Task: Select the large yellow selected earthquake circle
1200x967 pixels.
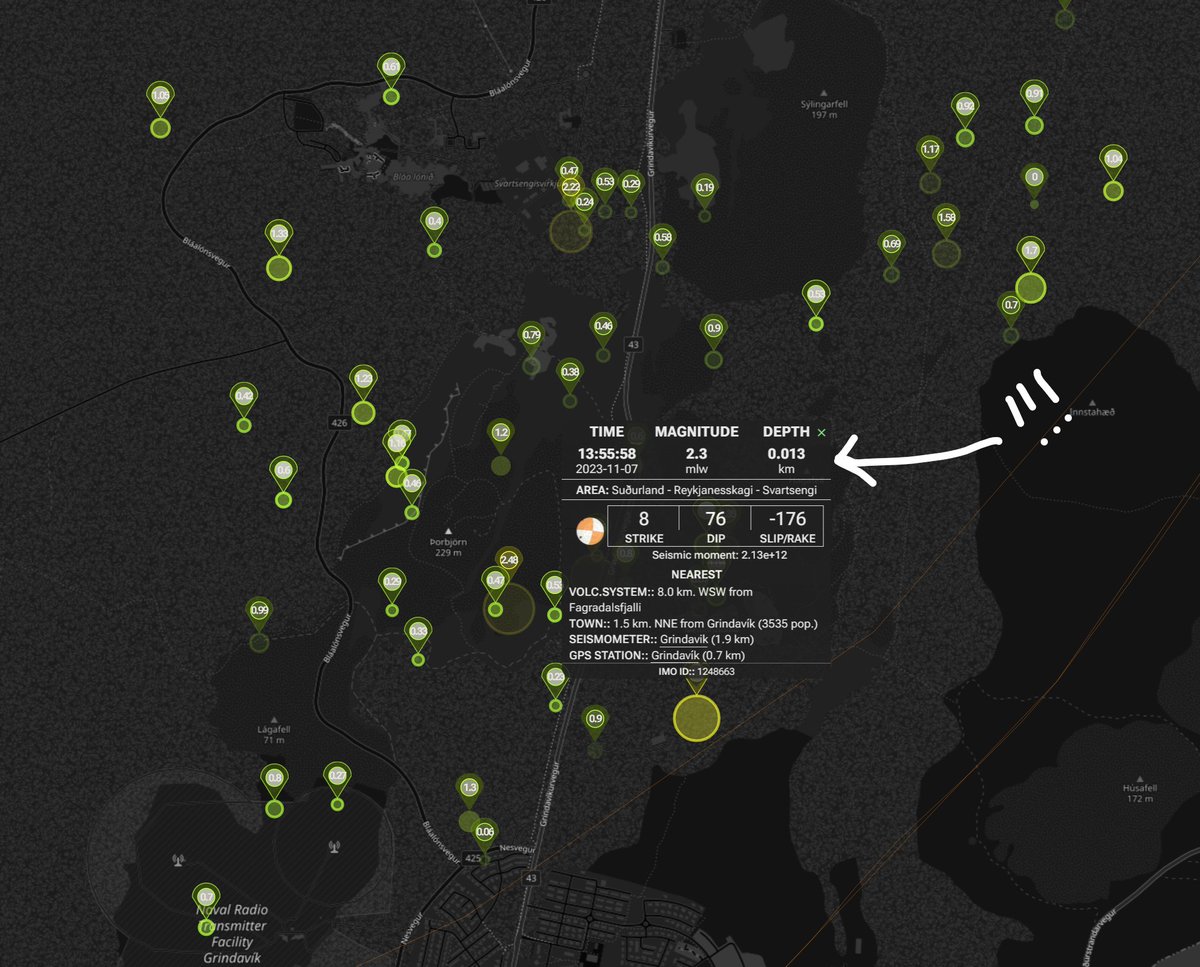Action: tap(696, 717)
